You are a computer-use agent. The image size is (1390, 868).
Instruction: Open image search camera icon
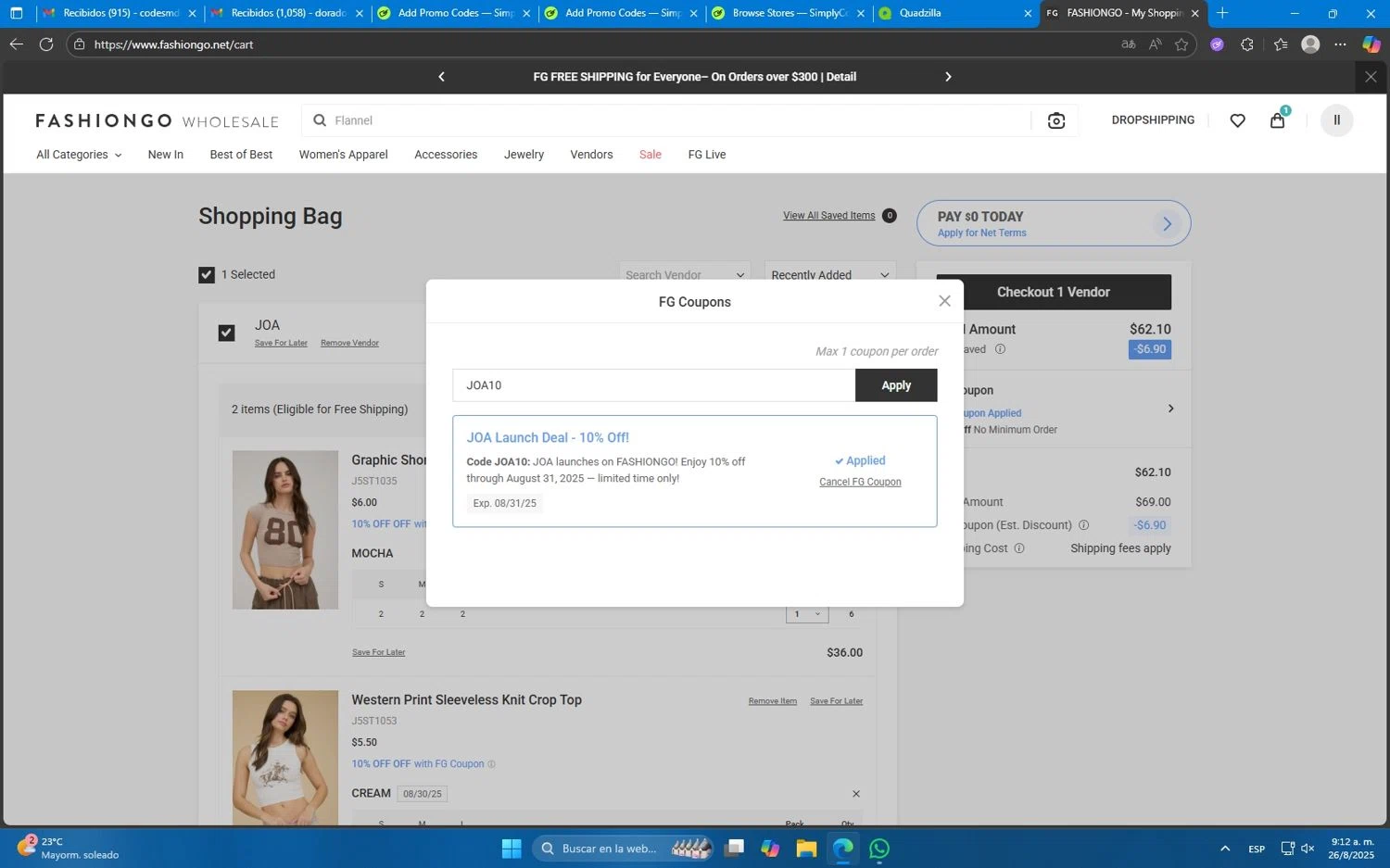[1055, 120]
